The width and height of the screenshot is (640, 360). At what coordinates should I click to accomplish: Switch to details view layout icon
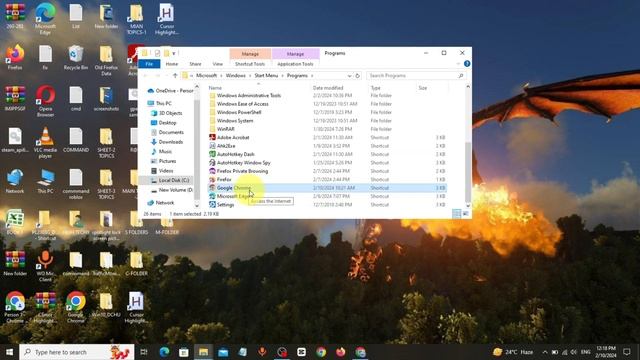456,213
